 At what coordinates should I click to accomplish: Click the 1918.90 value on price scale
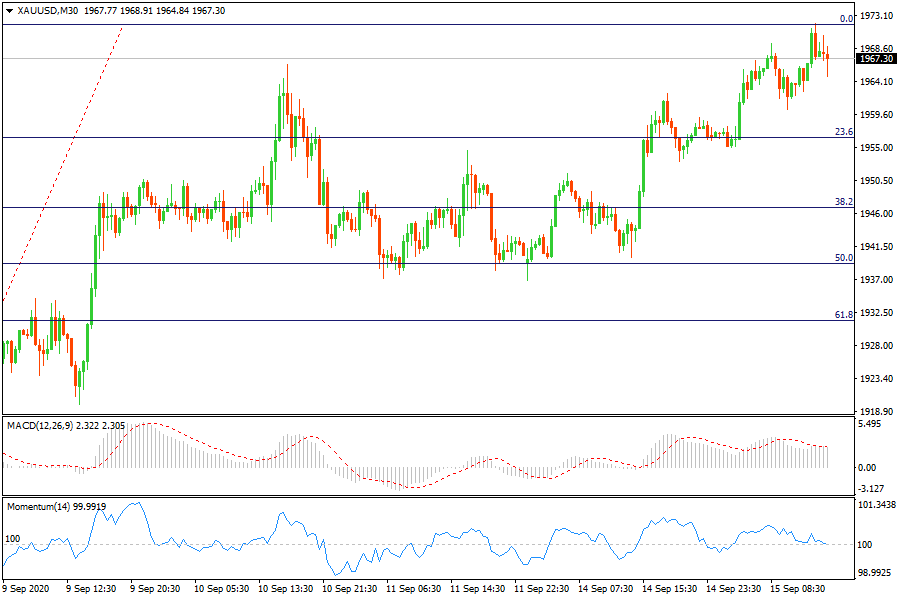pyautogui.click(x=877, y=411)
